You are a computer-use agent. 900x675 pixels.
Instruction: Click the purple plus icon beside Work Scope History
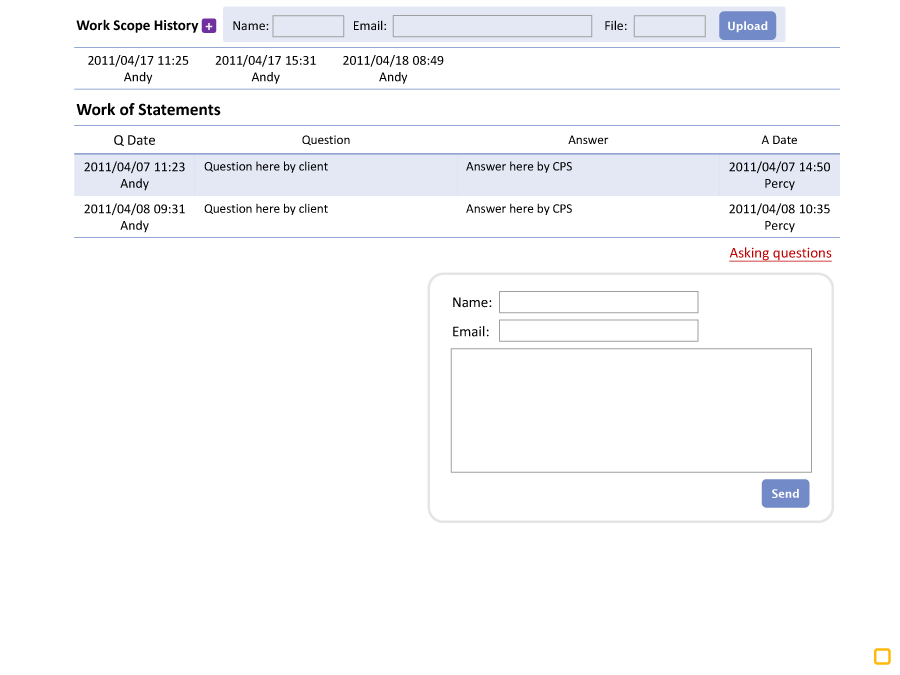209,26
